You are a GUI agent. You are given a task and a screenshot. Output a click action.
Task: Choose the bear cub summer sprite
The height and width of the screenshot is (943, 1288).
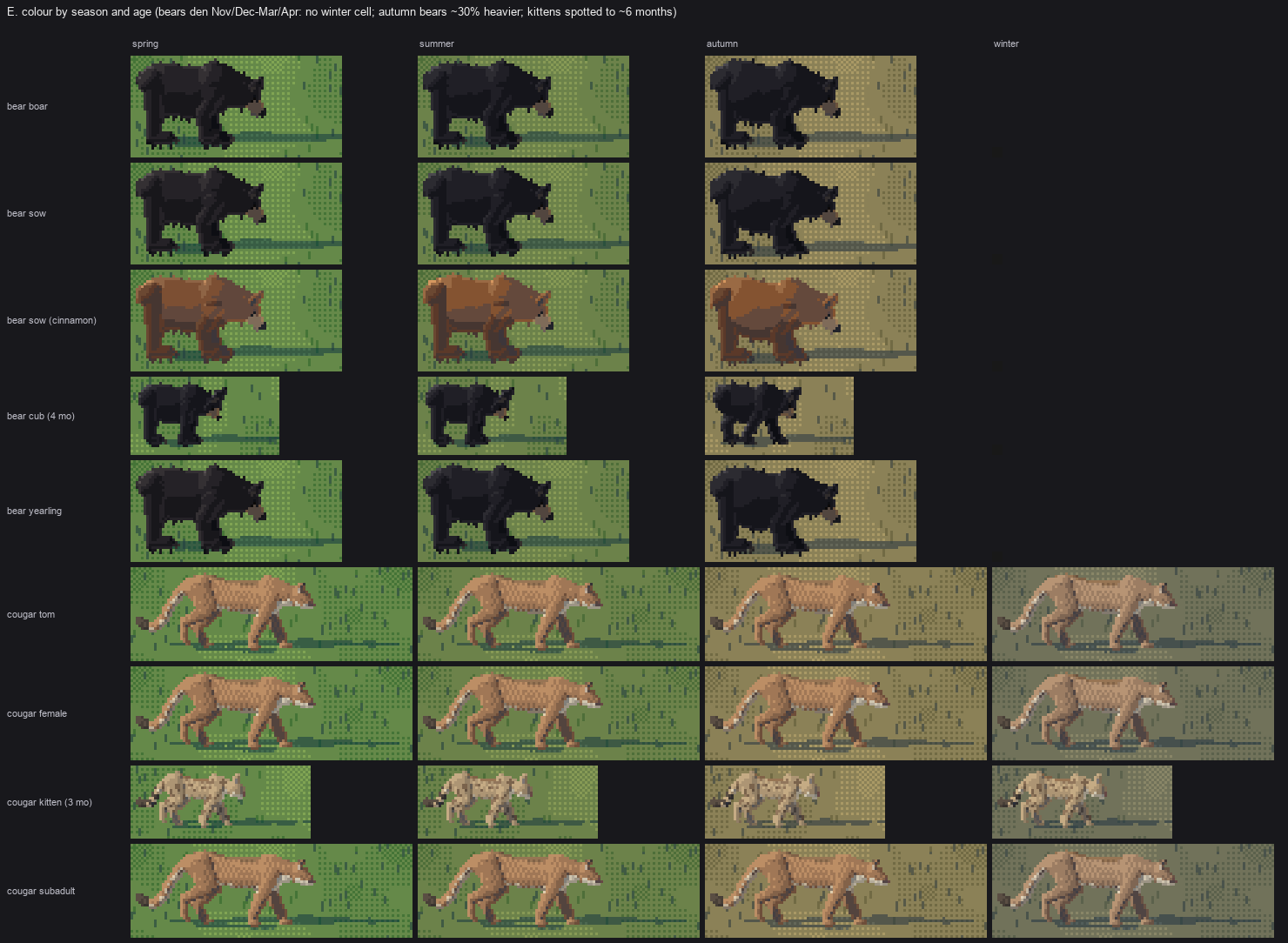click(x=492, y=416)
